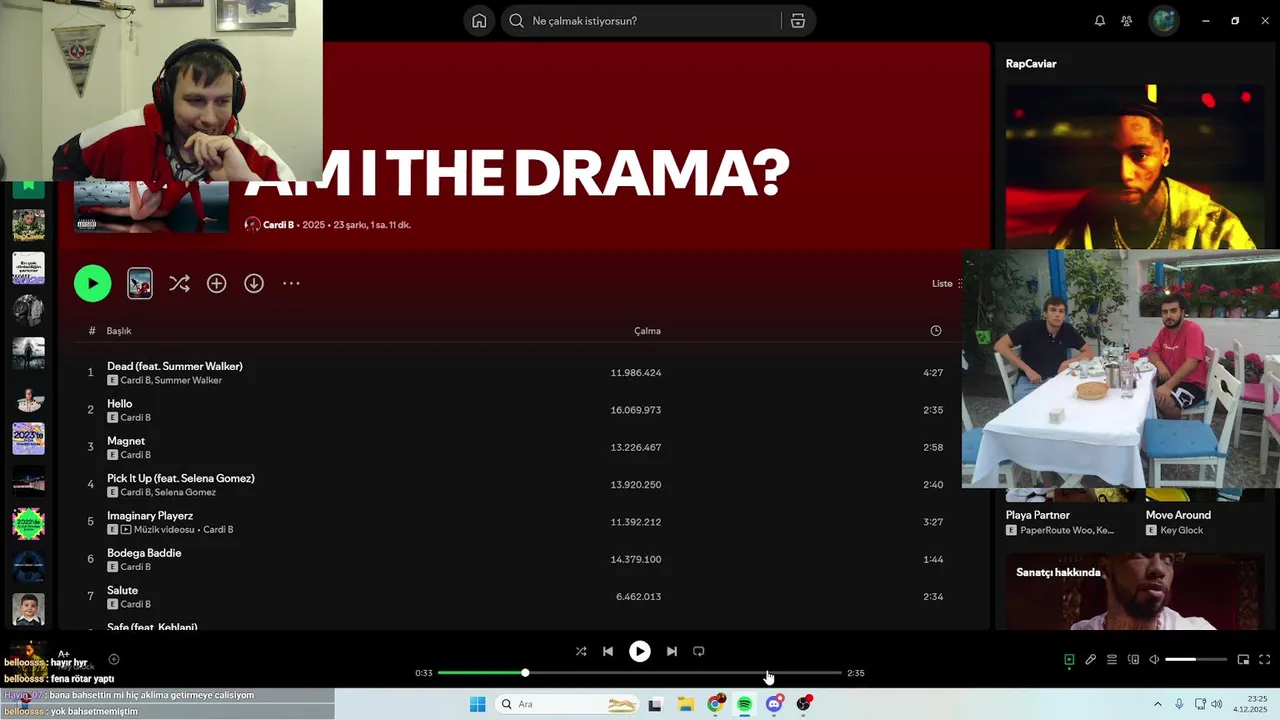Download the album with arrow circle icon
Screen dimensions: 1280x720
pos(254,283)
